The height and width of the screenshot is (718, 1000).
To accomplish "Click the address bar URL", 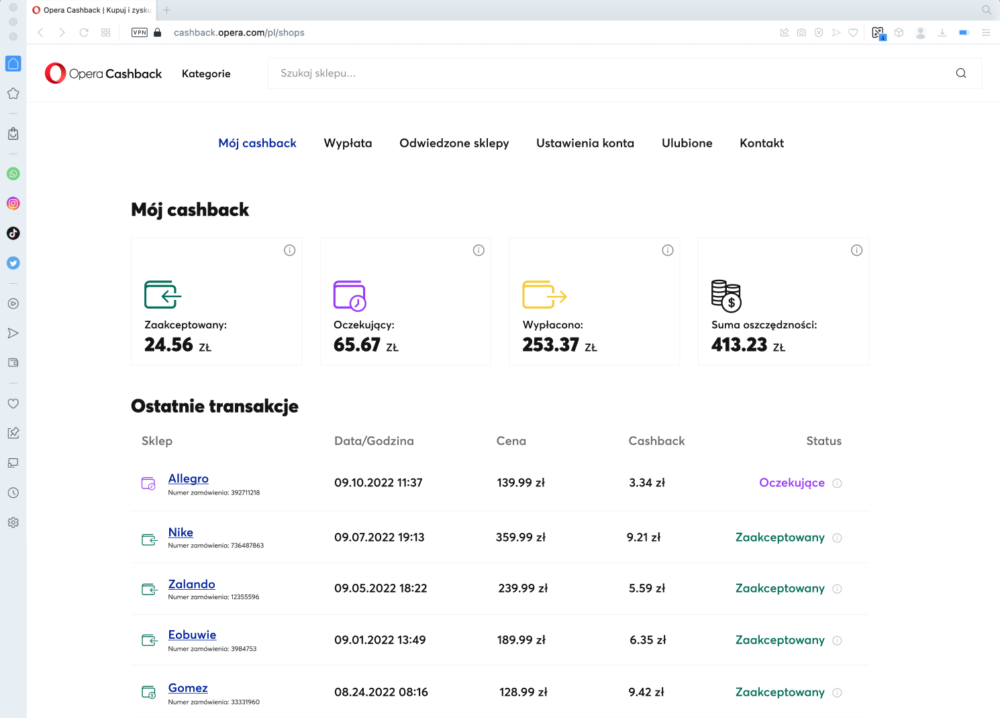I will 239,33.
